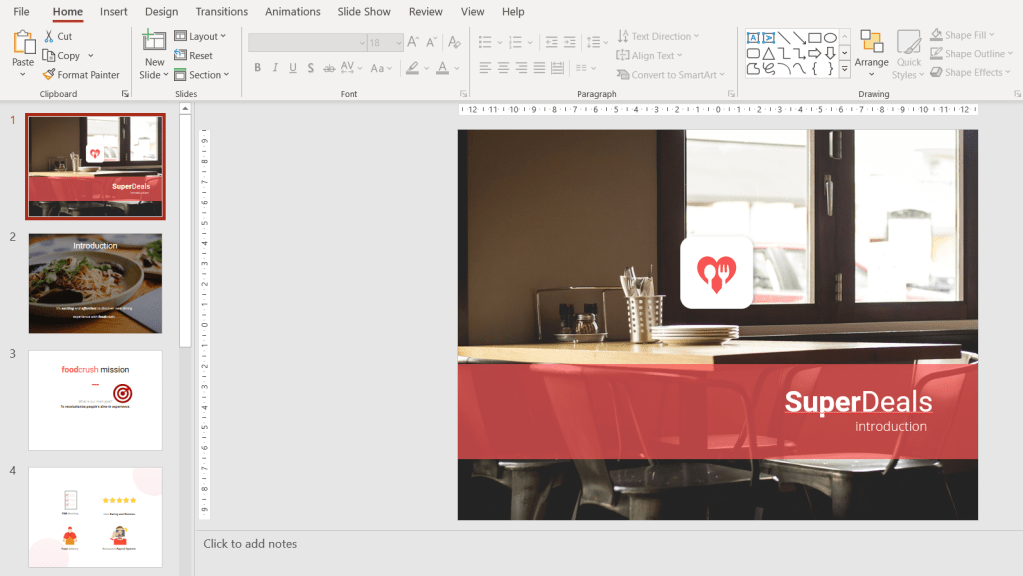The width and height of the screenshot is (1023, 576).
Task: Toggle underline text formatting
Action: tap(293, 69)
